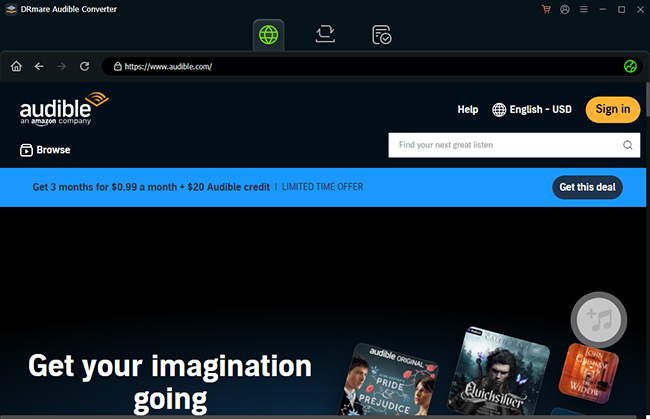
Task: Open the web browser tab globe icon
Action: 270,34
